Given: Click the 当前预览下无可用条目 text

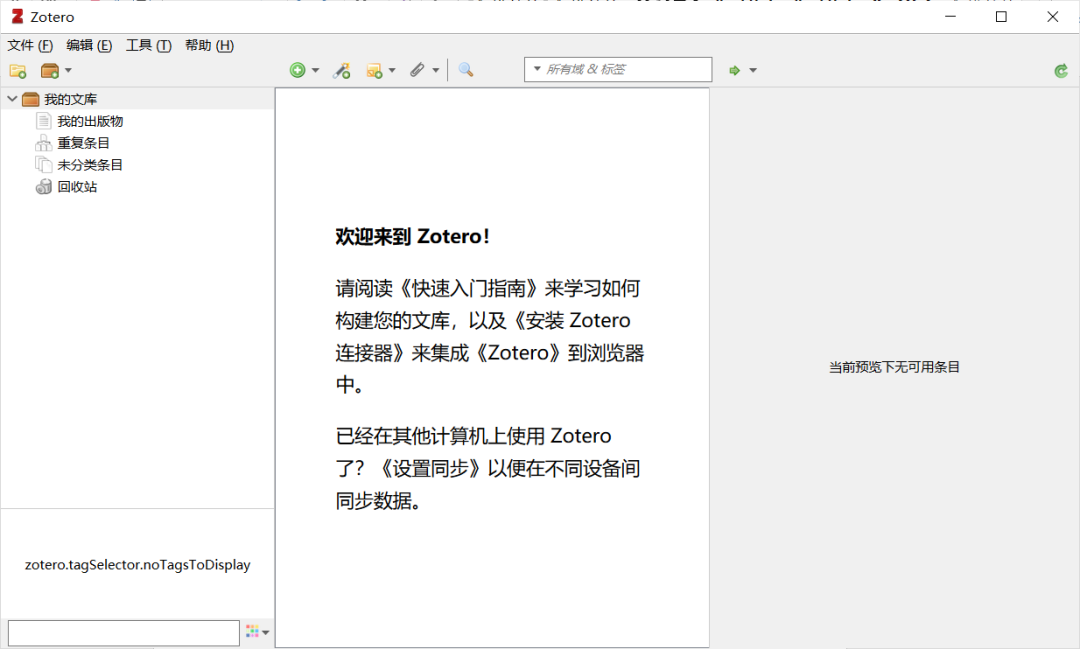Looking at the screenshot, I should [x=894, y=367].
